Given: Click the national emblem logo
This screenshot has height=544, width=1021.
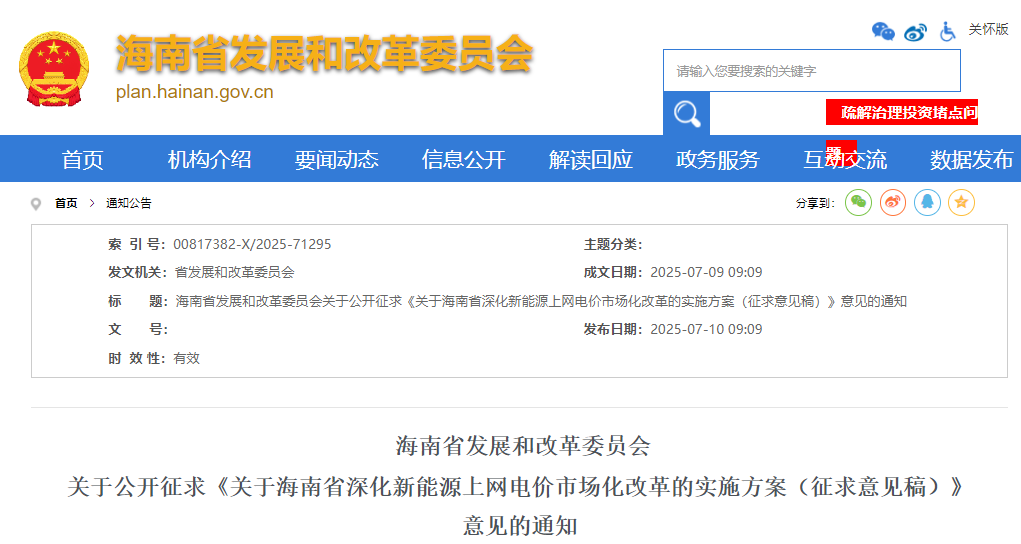Looking at the screenshot, I should click(54, 69).
